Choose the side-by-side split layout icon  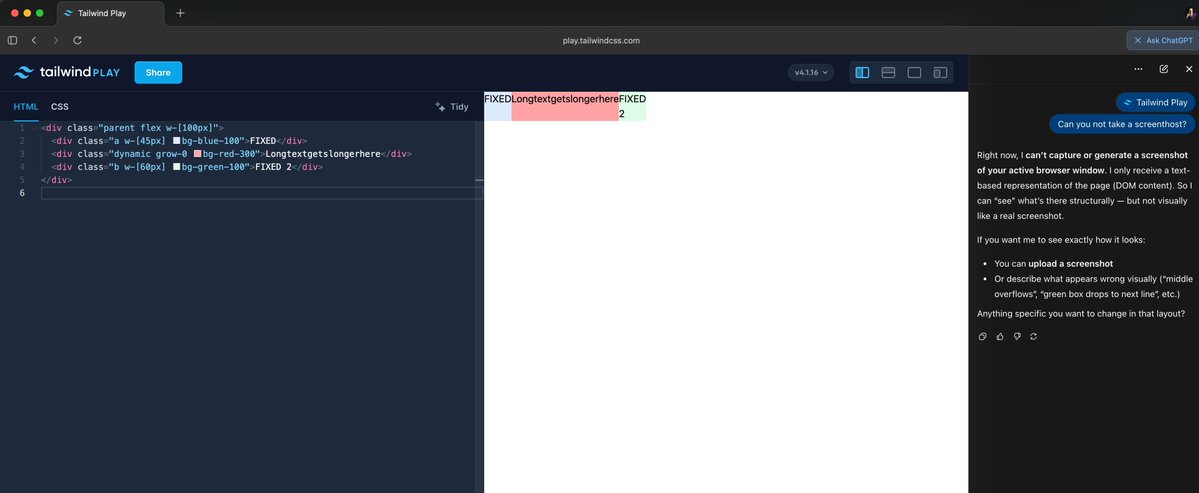(862, 73)
